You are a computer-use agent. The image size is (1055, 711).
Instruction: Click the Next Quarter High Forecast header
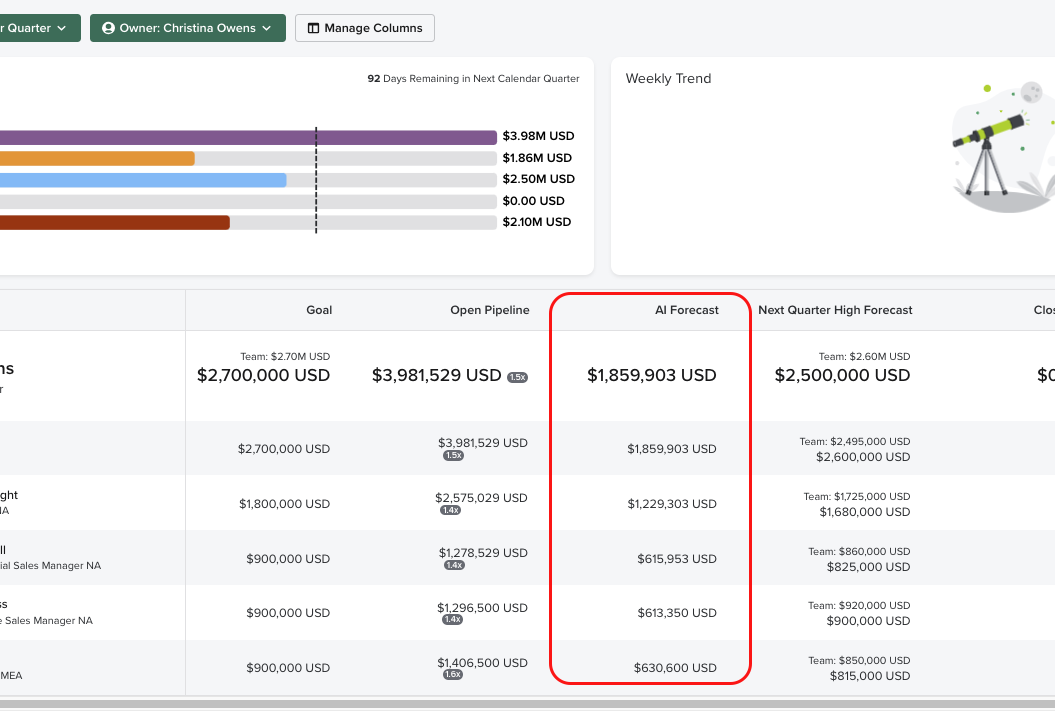point(835,310)
